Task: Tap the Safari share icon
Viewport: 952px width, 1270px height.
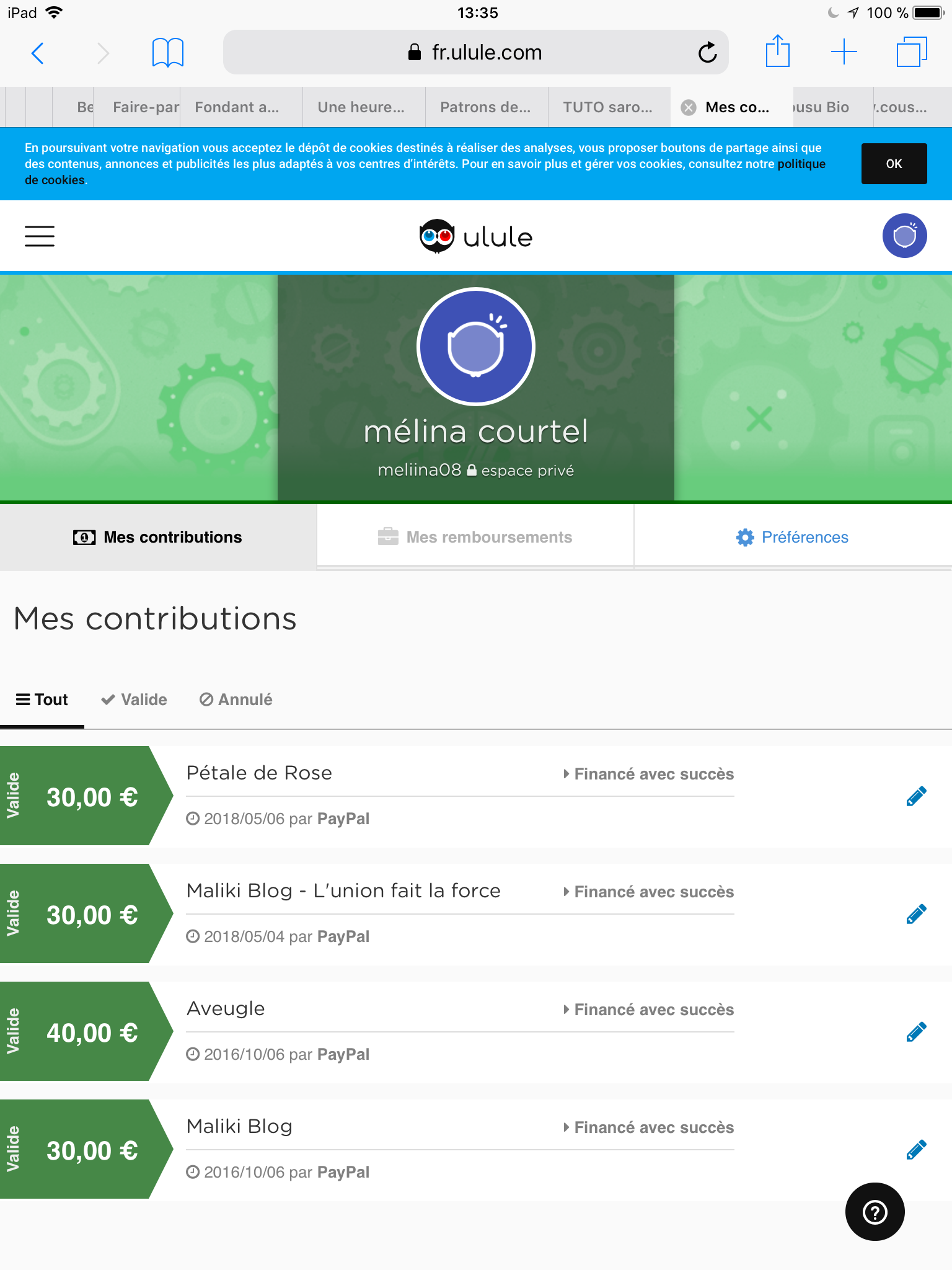Action: (x=777, y=52)
